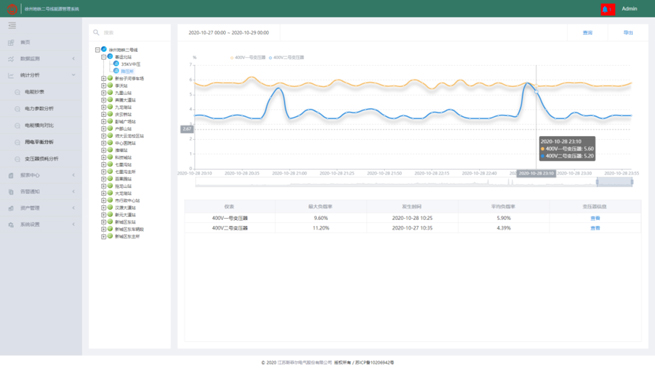Viewport: 655px width, 369px height.
Task: Click the 报表中心 report icon
Action: pos(11,176)
